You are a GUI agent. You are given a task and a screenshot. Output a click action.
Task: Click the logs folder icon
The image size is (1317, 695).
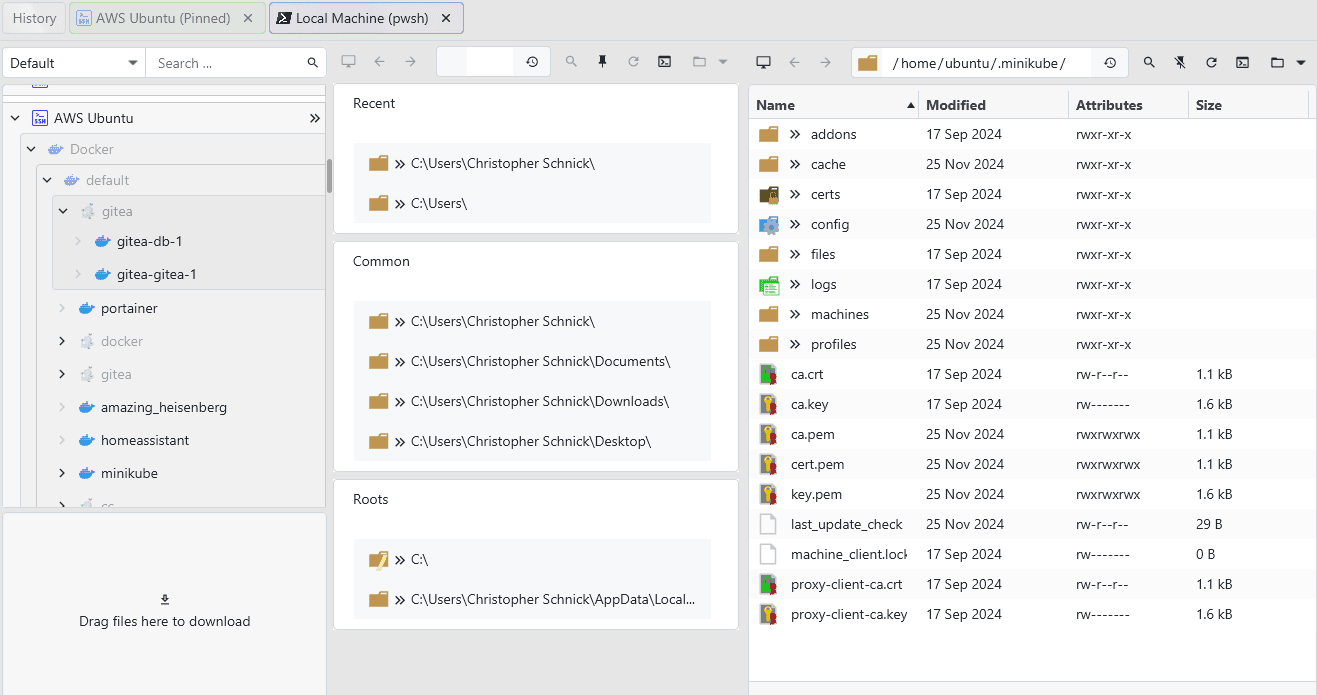pyautogui.click(x=768, y=285)
